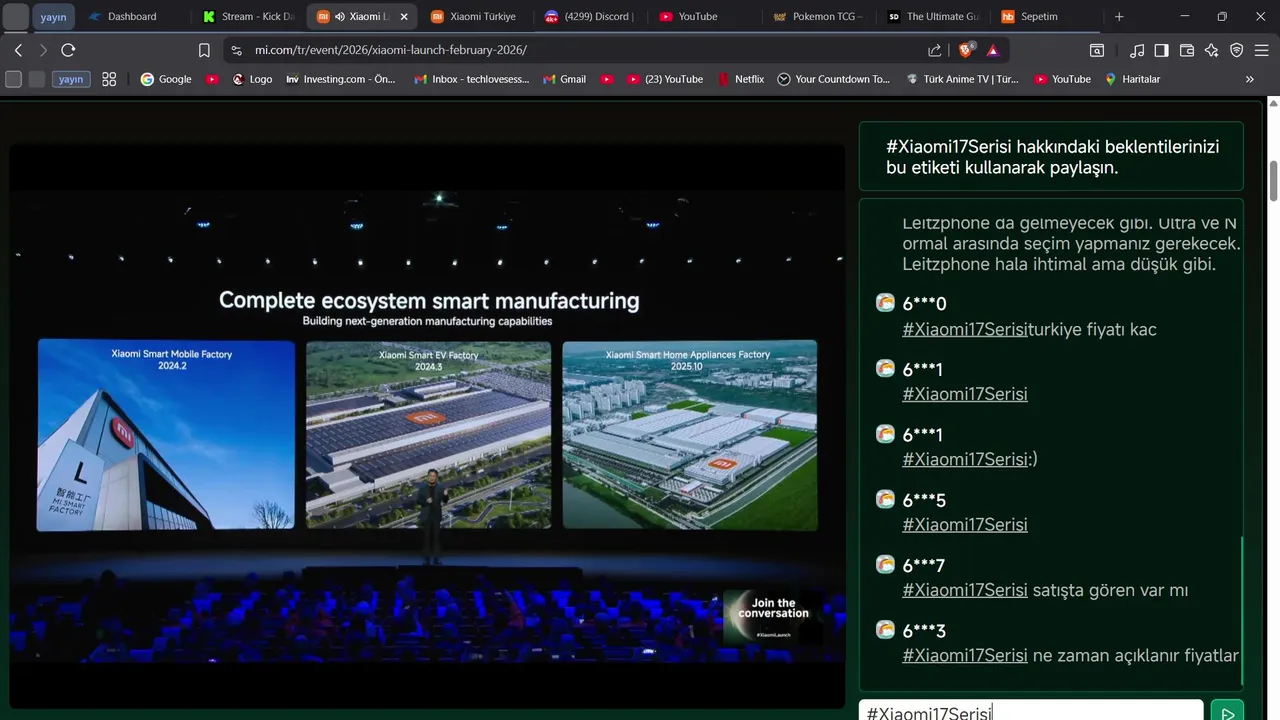Bookmark this page with the bookmark icon
This screenshot has height=720, width=1280.
(x=204, y=50)
